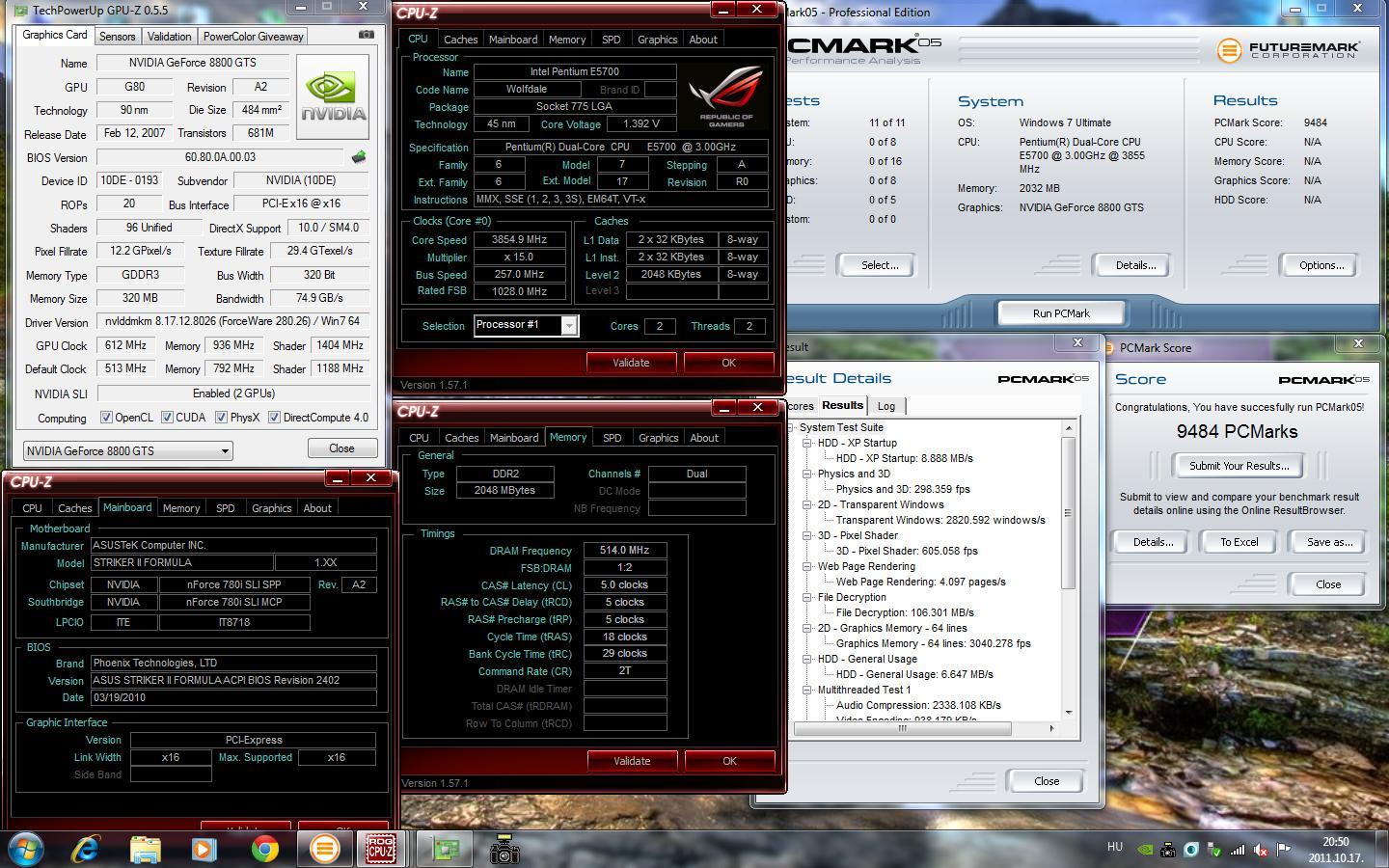This screenshot has width=1389, height=868.
Task: Click vertical scrollbar thumb in Result Details tree
Action: tap(1068, 513)
